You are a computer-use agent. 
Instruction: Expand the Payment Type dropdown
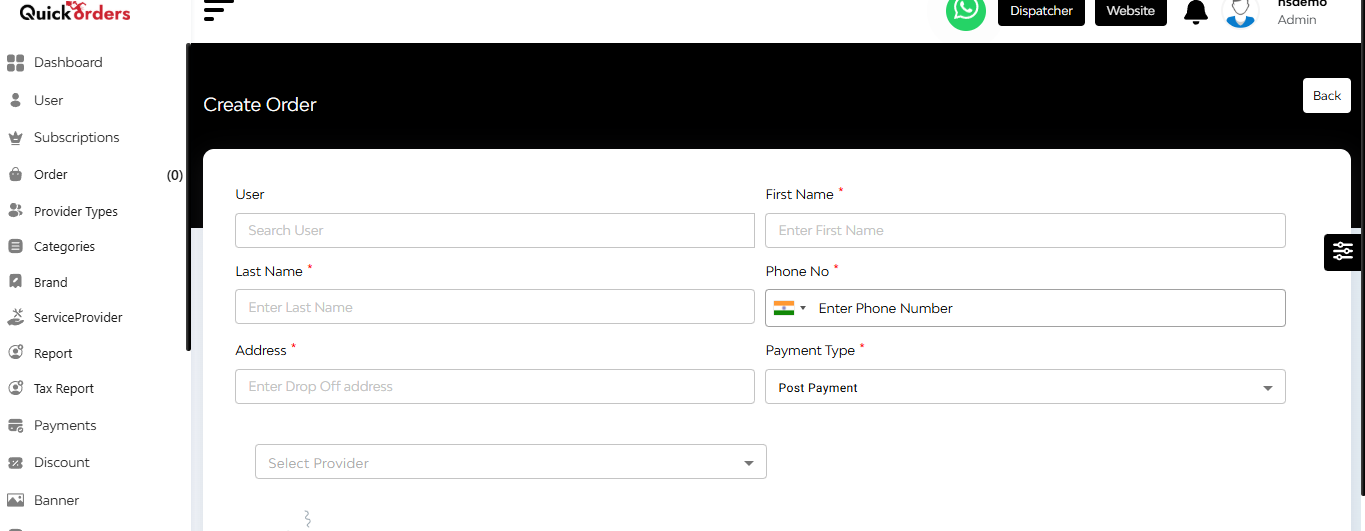1025,387
